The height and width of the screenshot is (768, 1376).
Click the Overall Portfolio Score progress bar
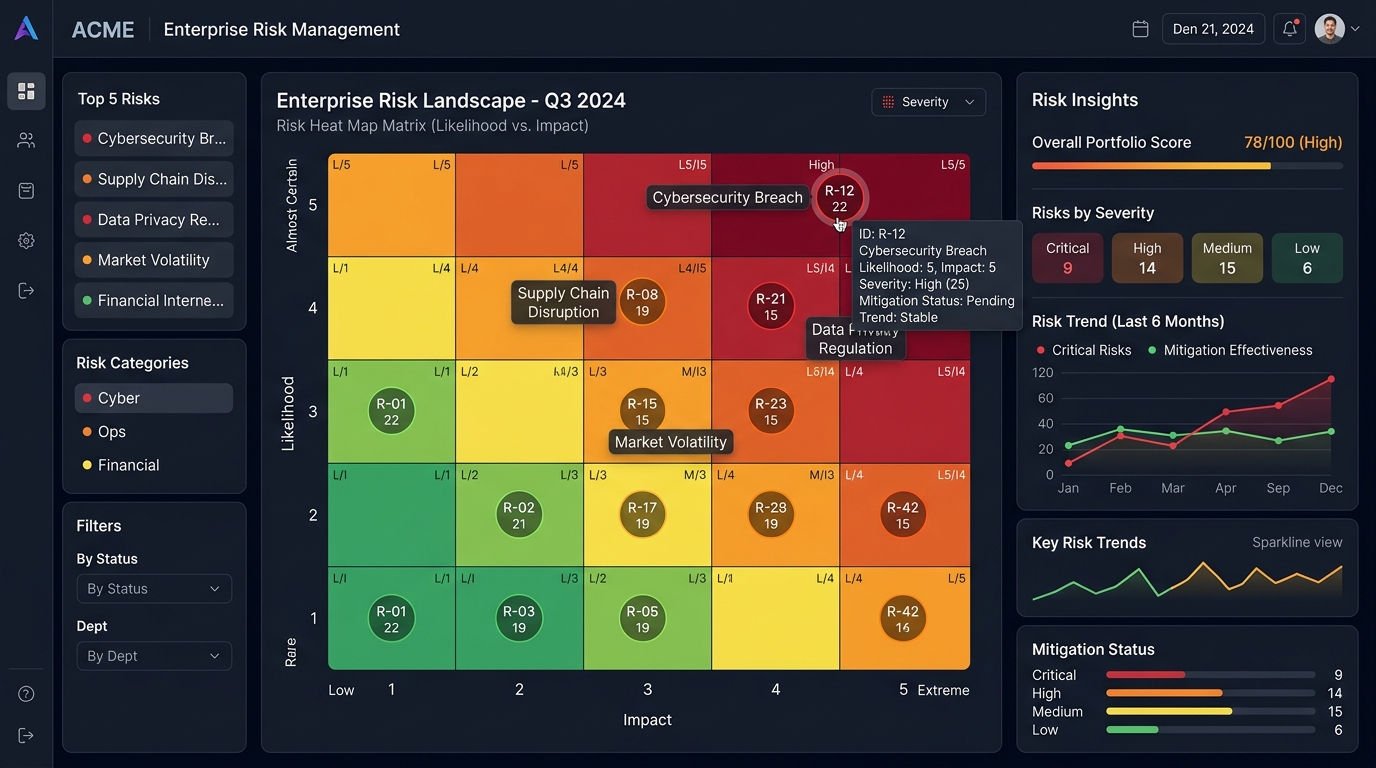click(1187, 166)
